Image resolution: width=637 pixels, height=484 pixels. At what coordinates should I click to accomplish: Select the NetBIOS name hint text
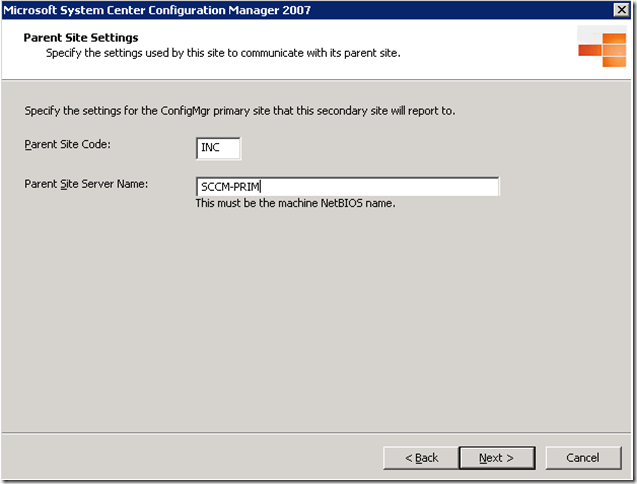(295, 203)
